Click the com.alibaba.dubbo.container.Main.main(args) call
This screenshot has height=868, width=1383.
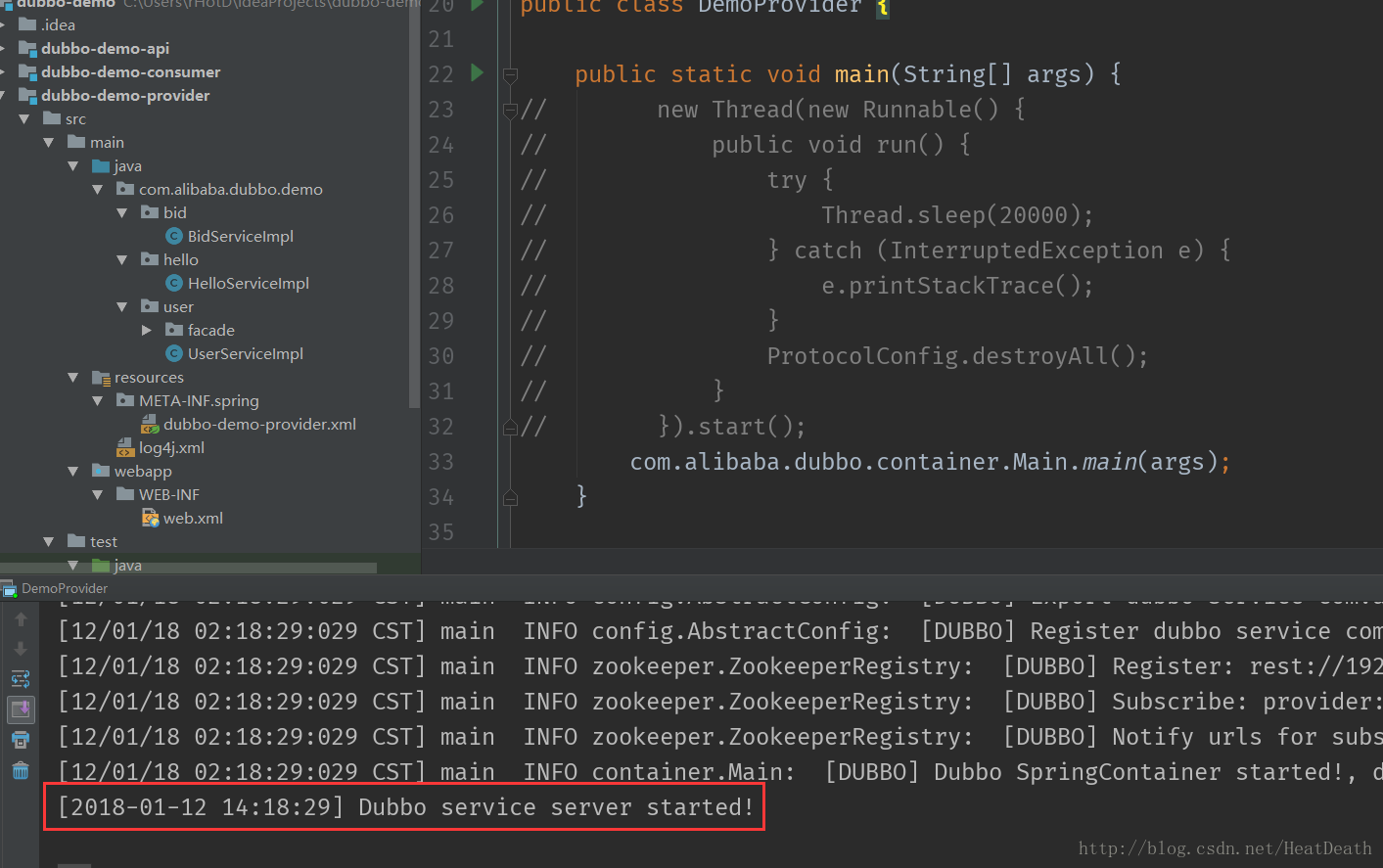(x=923, y=462)
